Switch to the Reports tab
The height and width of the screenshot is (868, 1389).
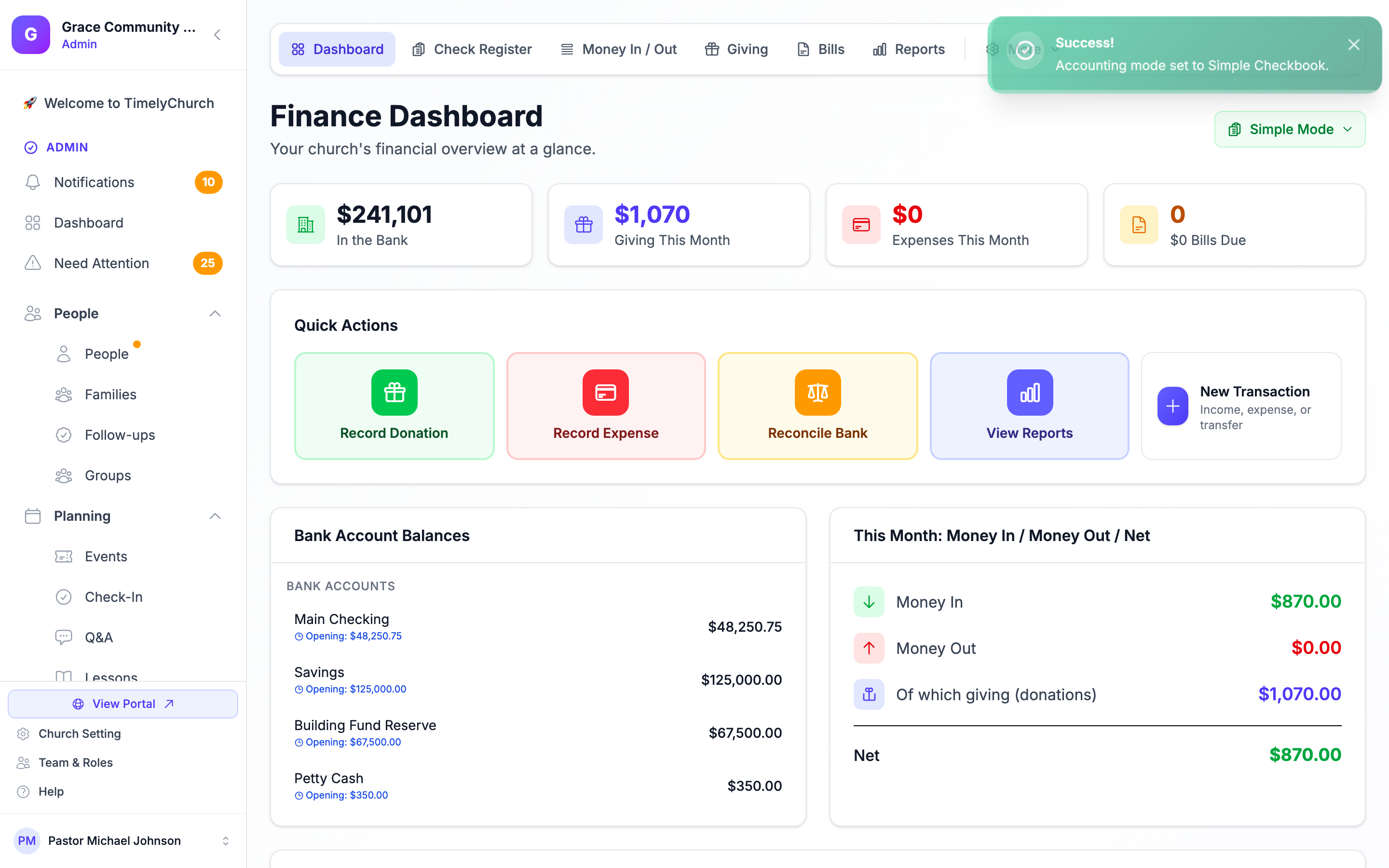[x=909, y=49]
